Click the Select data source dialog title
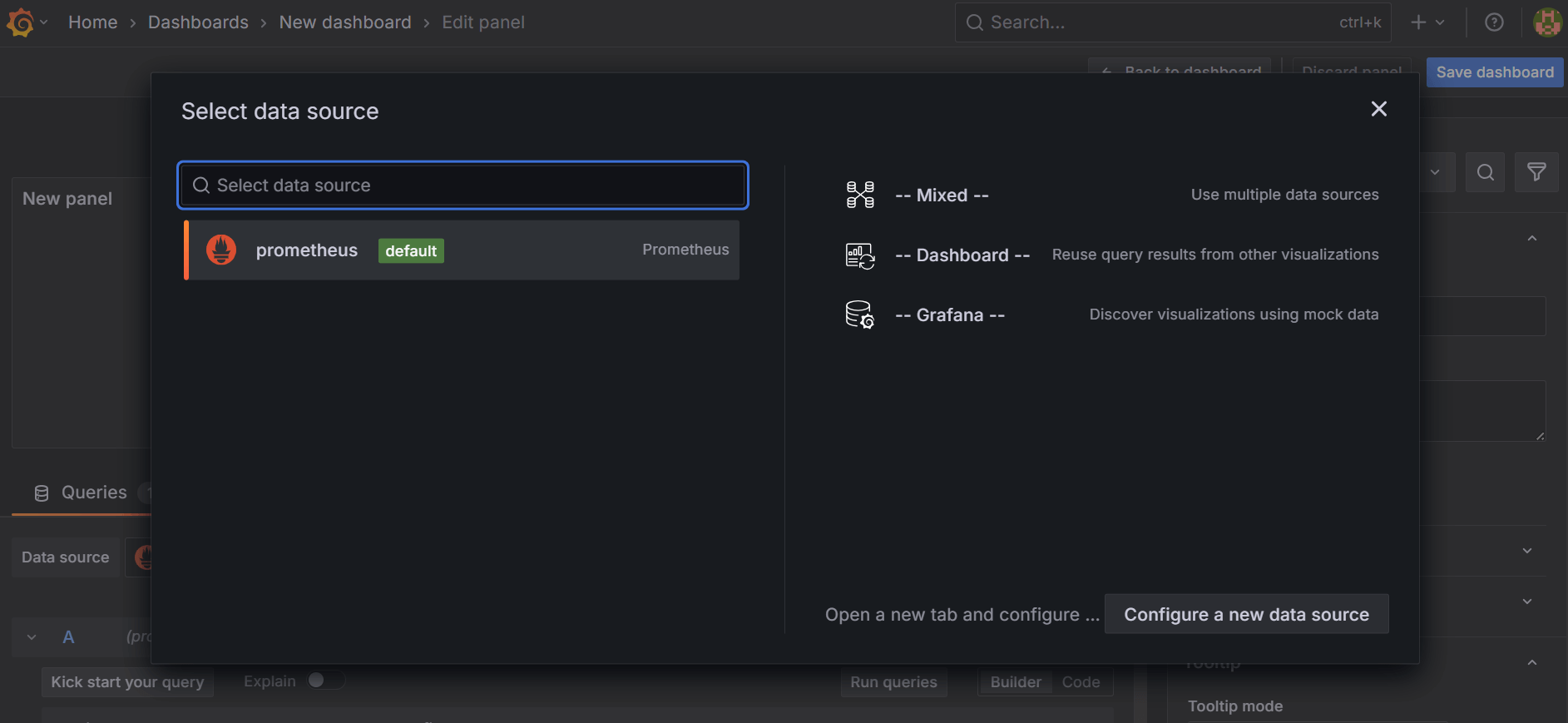The image size is (1568, 723). pyautogui.click(x=280, y=111)
